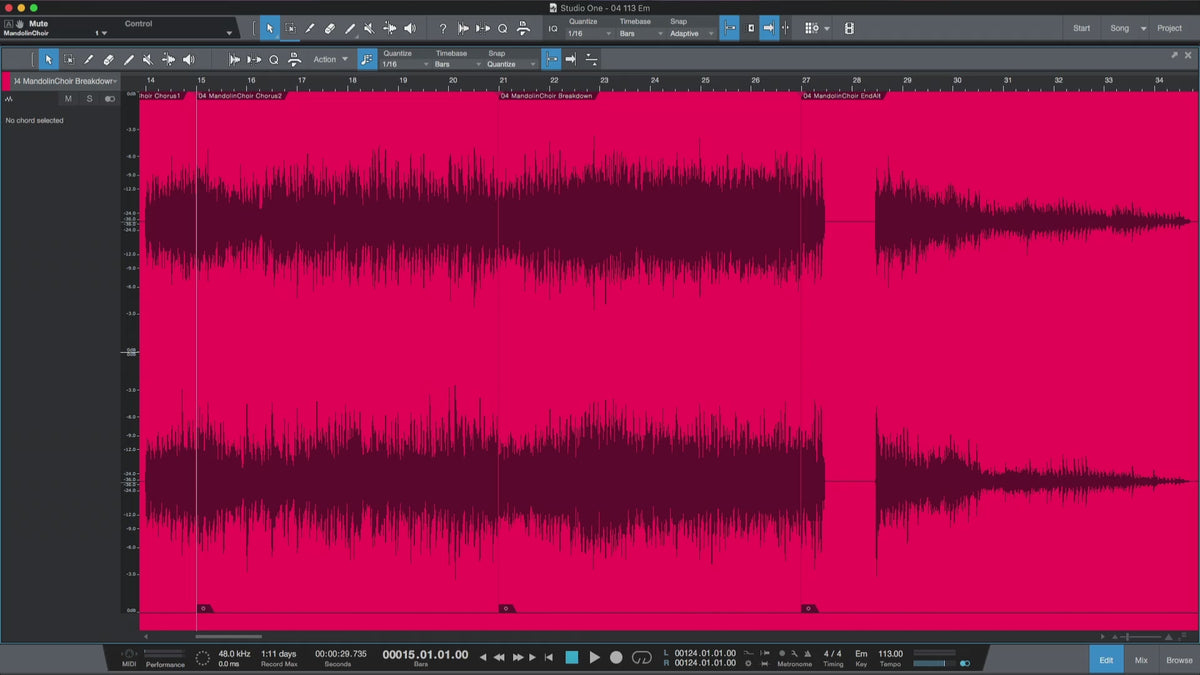Click the MandolinChoir EndAlt event label
The width and height of the screenshot is (1200, 675).
point(844,96)
